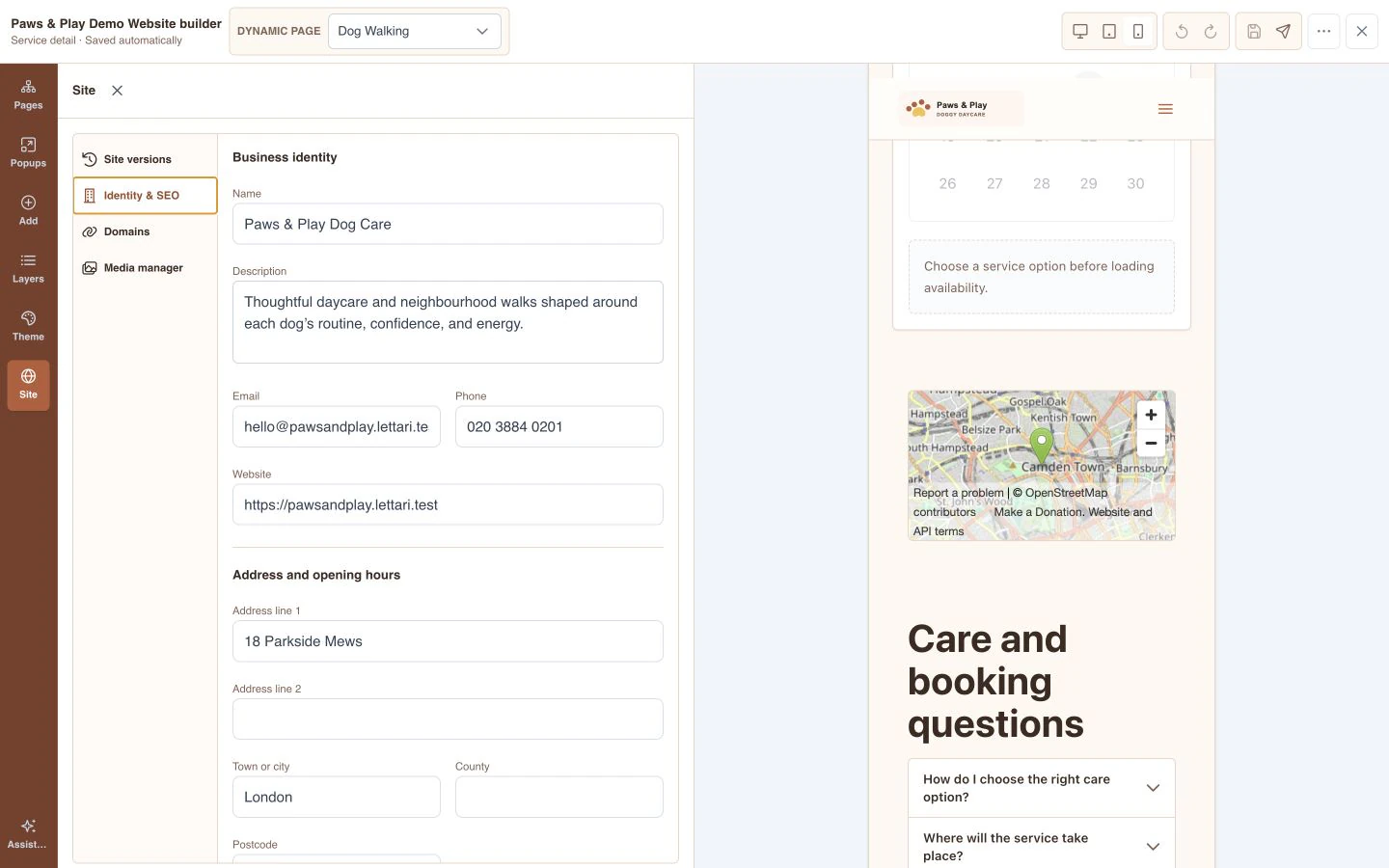This screenshot has height=868, width=1389.
Task: Select calendar day 26
Action: 947,183
